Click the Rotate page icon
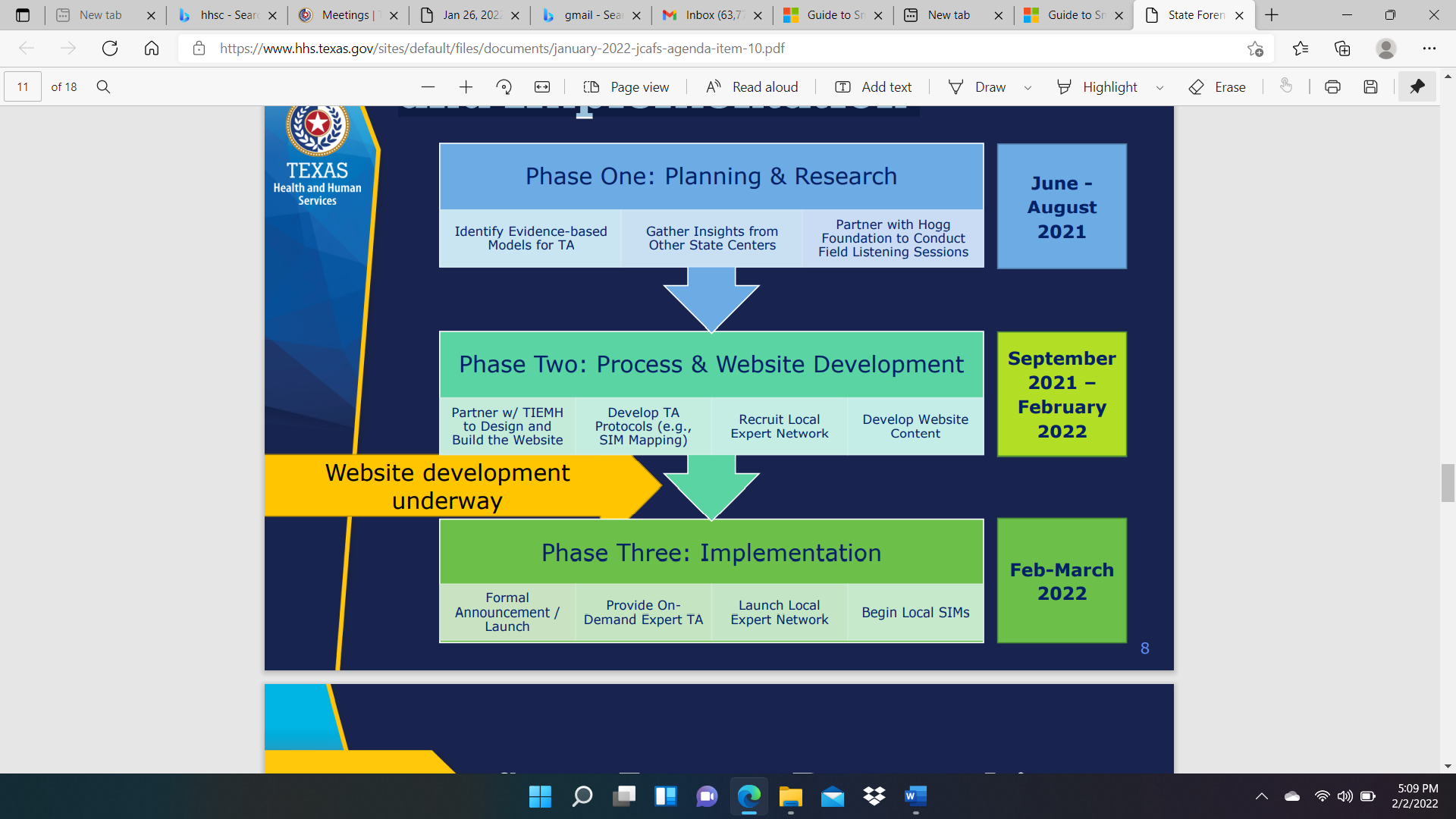 (504, 87)
